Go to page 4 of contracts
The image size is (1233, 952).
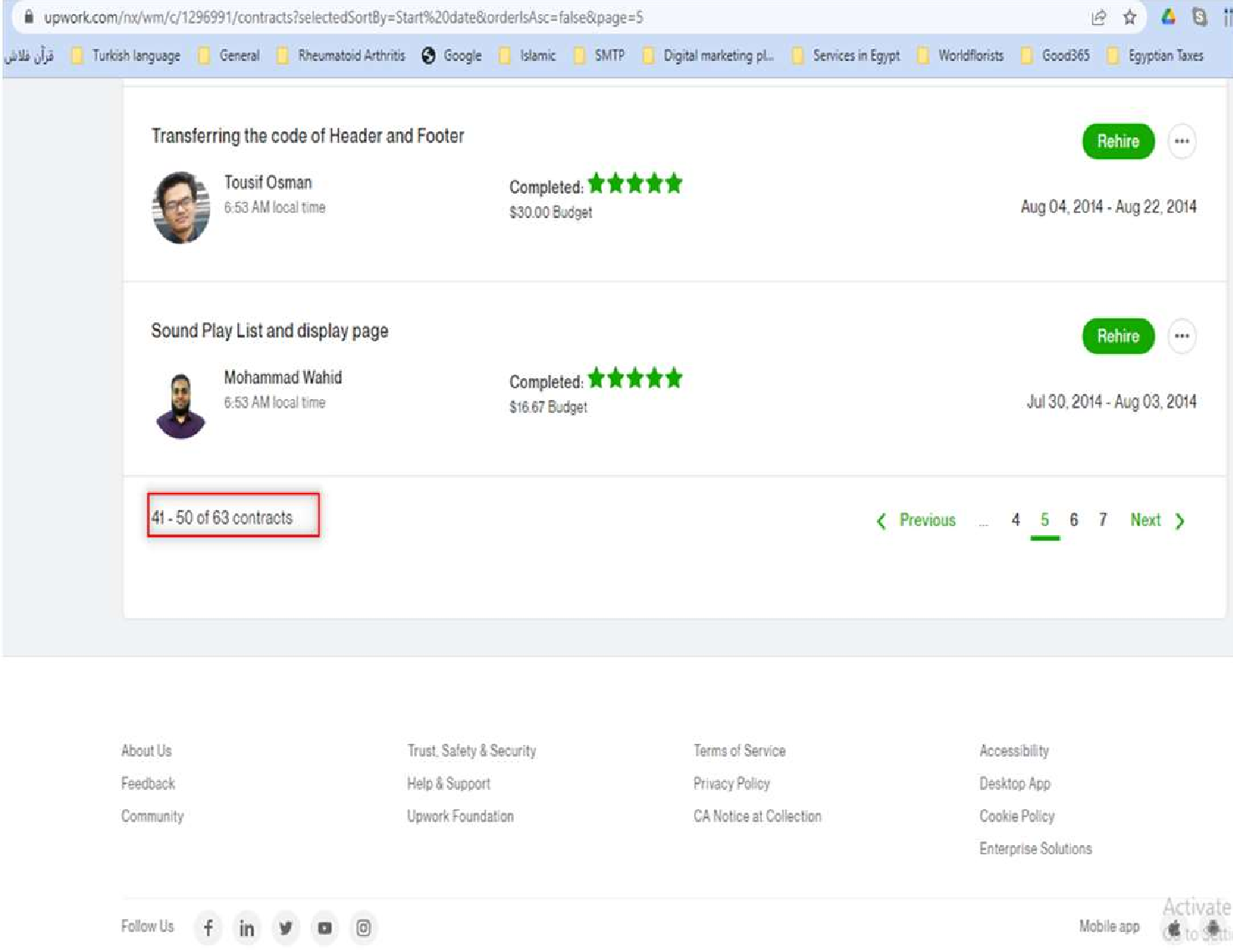coord(1015,520)
